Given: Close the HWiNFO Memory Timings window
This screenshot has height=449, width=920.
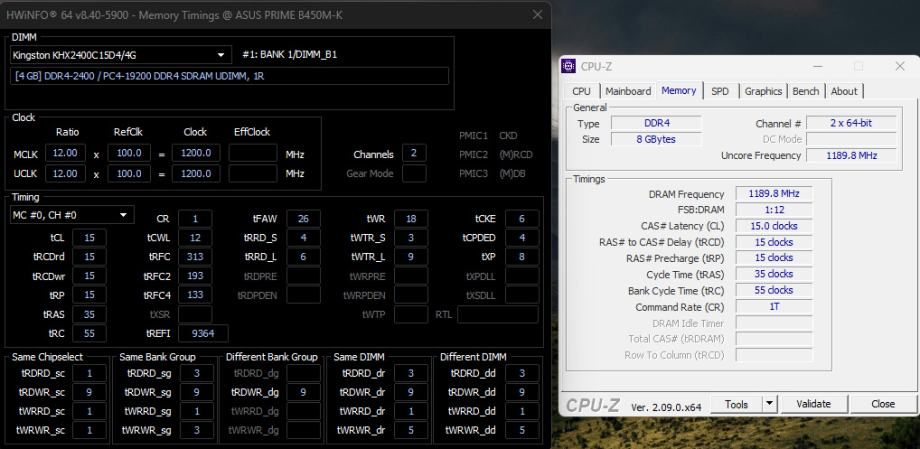Looking at the screenshot, I should click(x=537, y=15).
